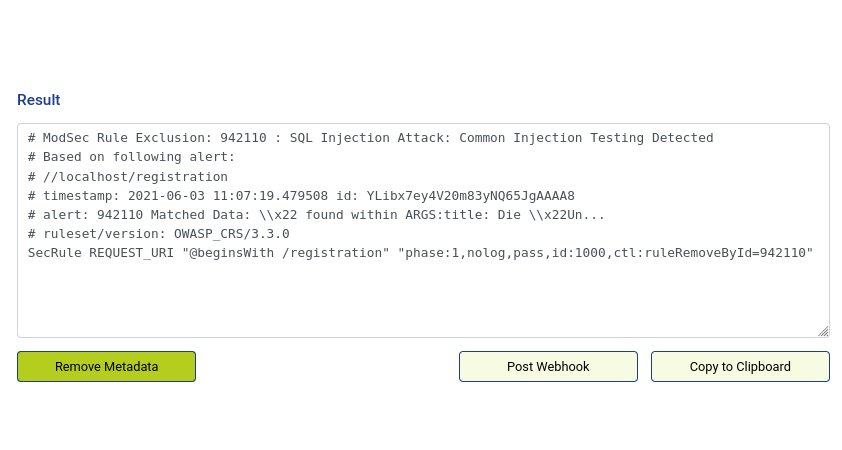This screenshot has width=842, height=450.
Task: Click 'Matched Data' in the alert line
Action: pos(197,215)
